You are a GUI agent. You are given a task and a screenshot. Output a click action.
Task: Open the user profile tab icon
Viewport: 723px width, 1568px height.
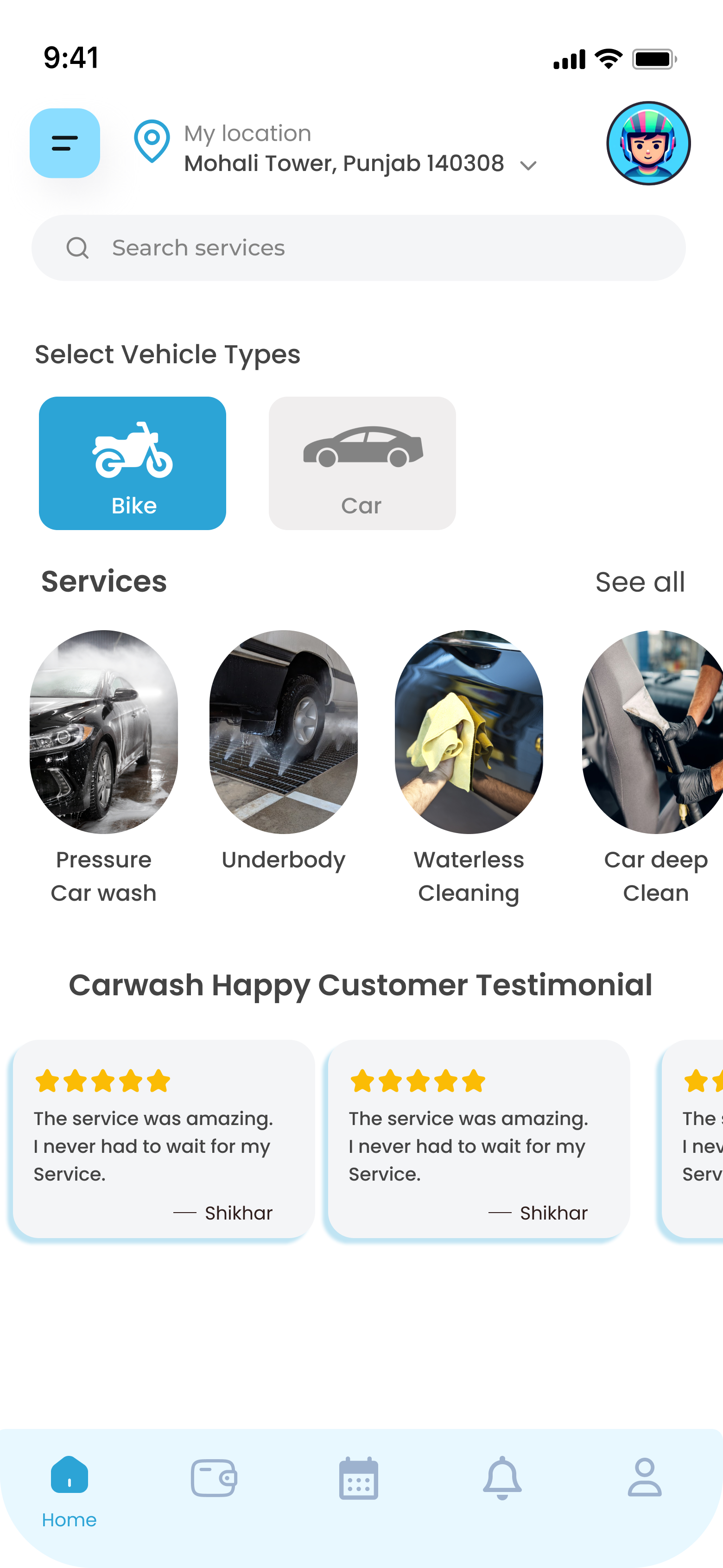tap(645, 1477)
